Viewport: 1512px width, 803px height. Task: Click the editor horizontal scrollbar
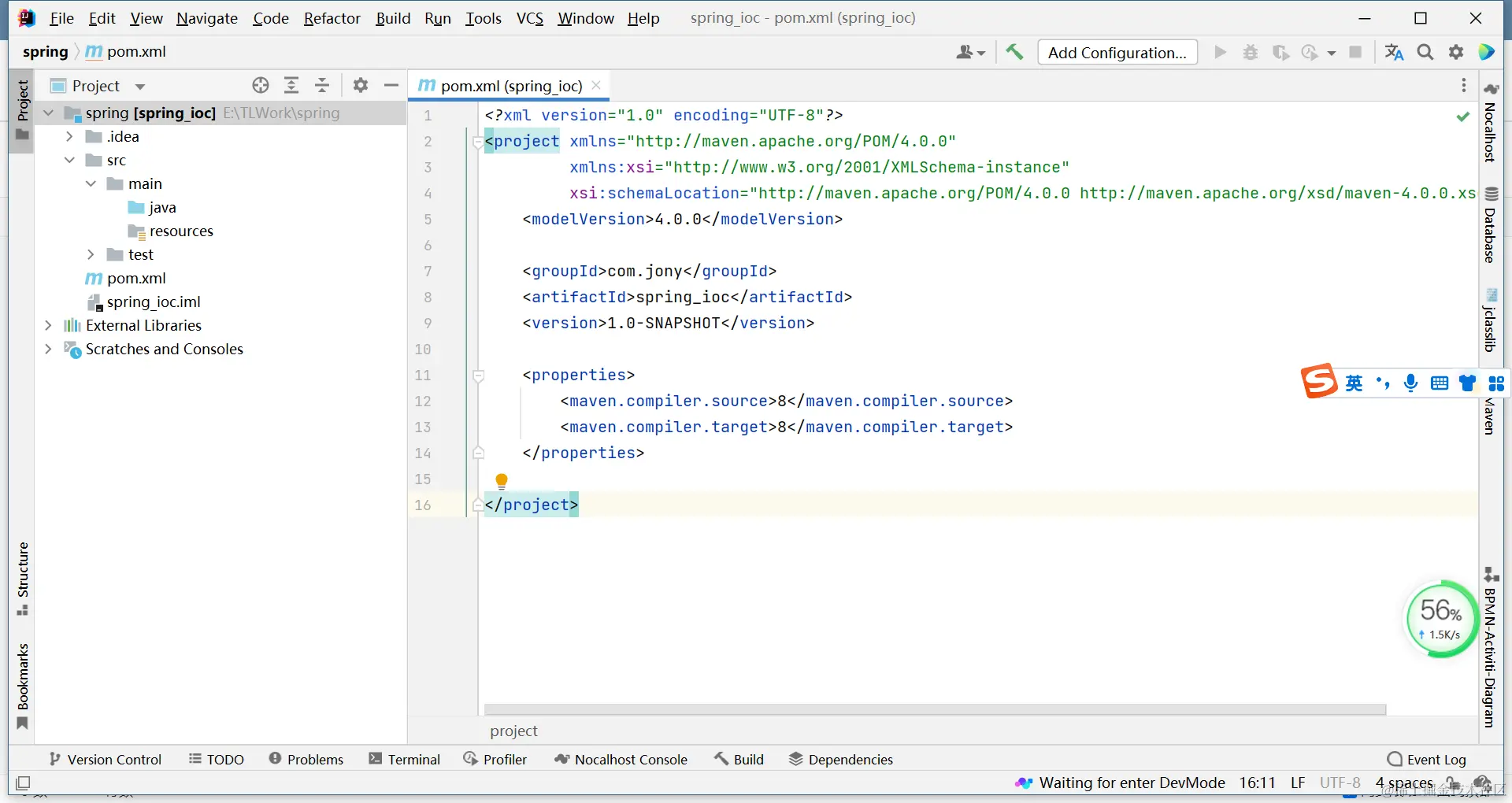coord(935,709)
